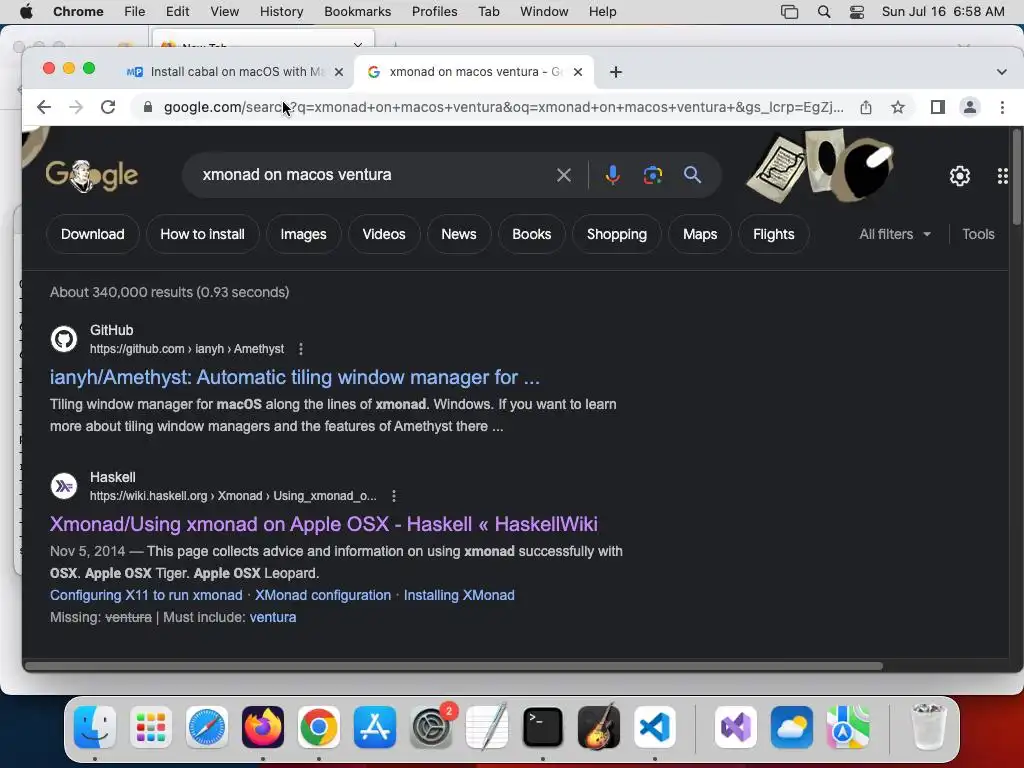Expand the tab search chevron
The width and height of the screenshot is (1024, 768).
coord(1002,72)
